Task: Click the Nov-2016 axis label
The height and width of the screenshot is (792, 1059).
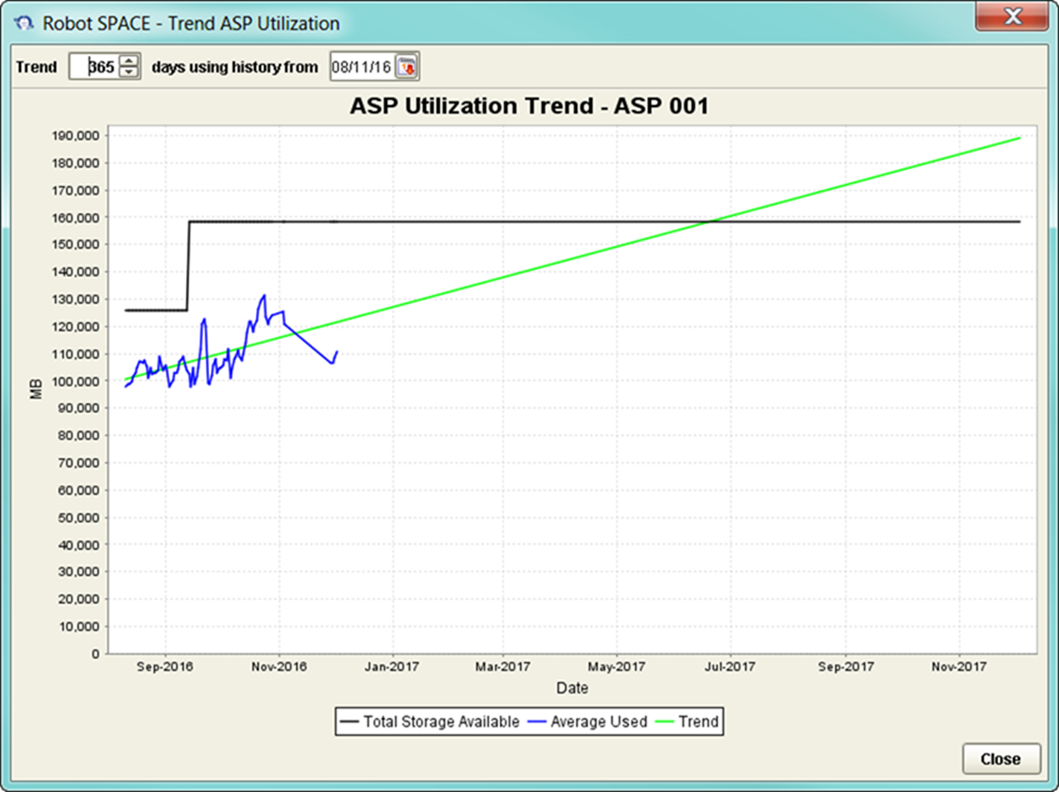Action: pyautogui.click(x=279, y=666)
